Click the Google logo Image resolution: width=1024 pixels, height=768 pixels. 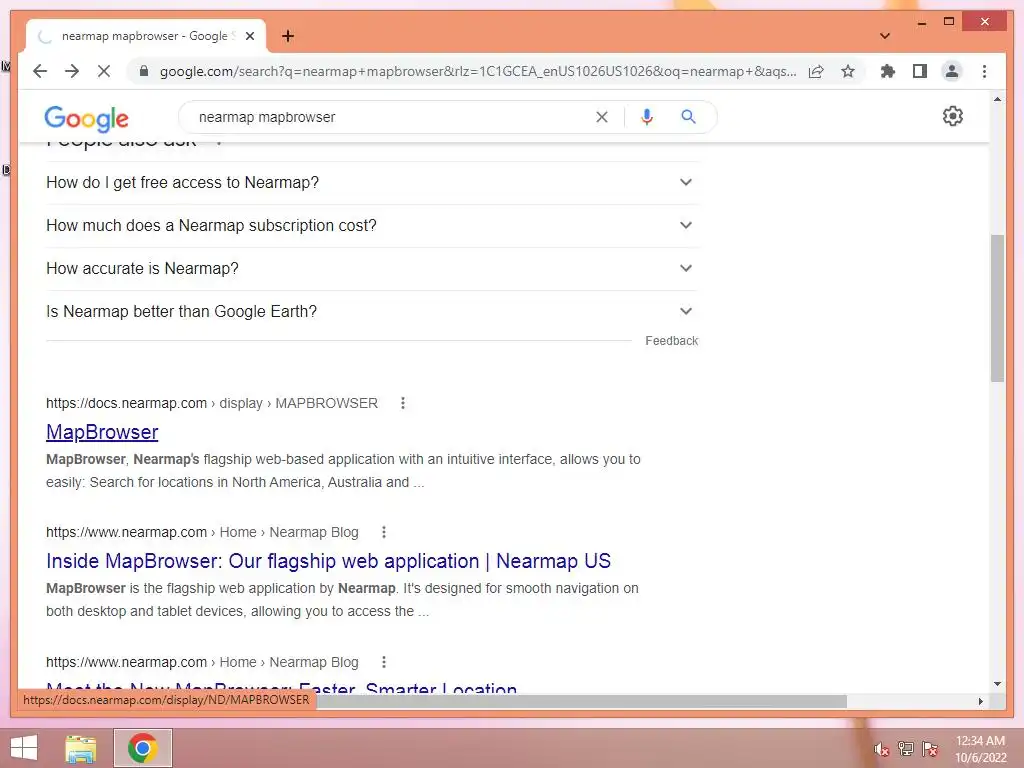click(x=86, y=118)
